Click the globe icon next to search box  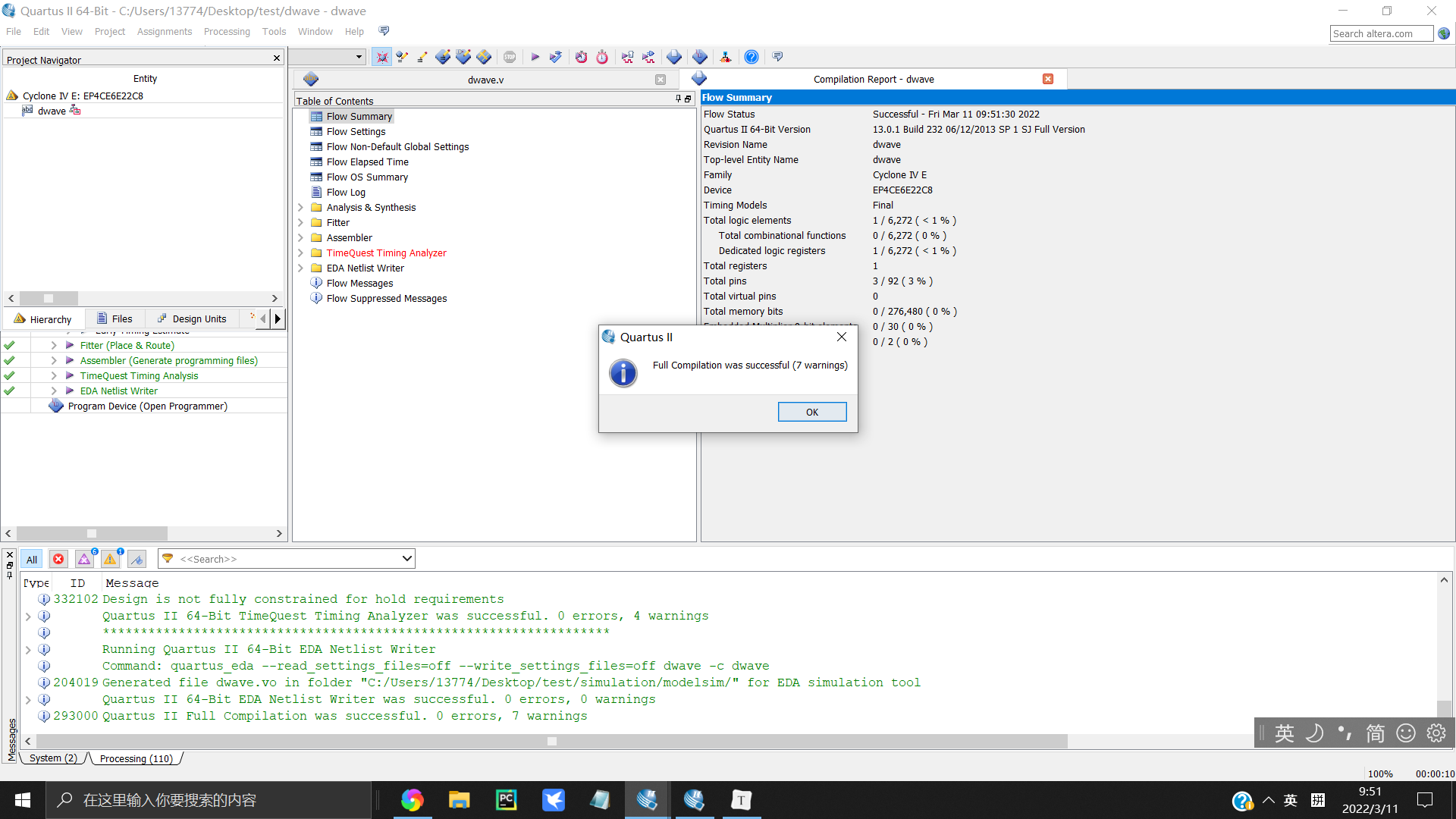pos(1444,33)
